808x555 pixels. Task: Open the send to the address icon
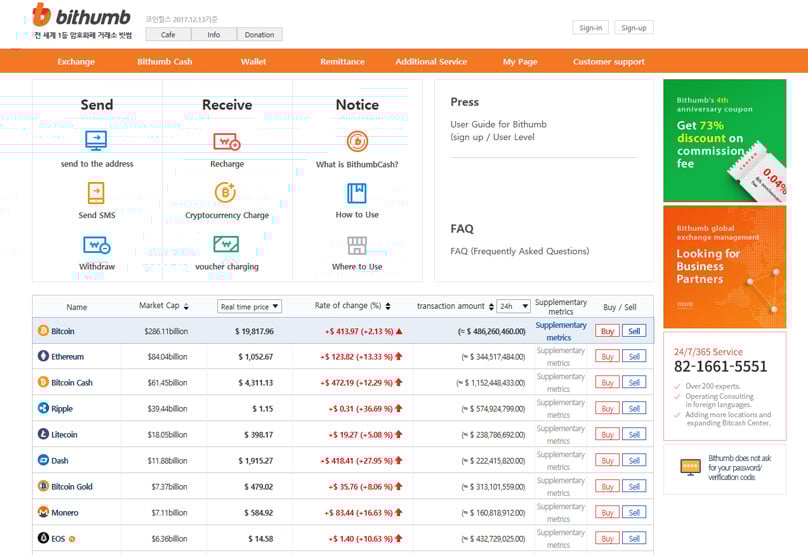pos(96,140)
